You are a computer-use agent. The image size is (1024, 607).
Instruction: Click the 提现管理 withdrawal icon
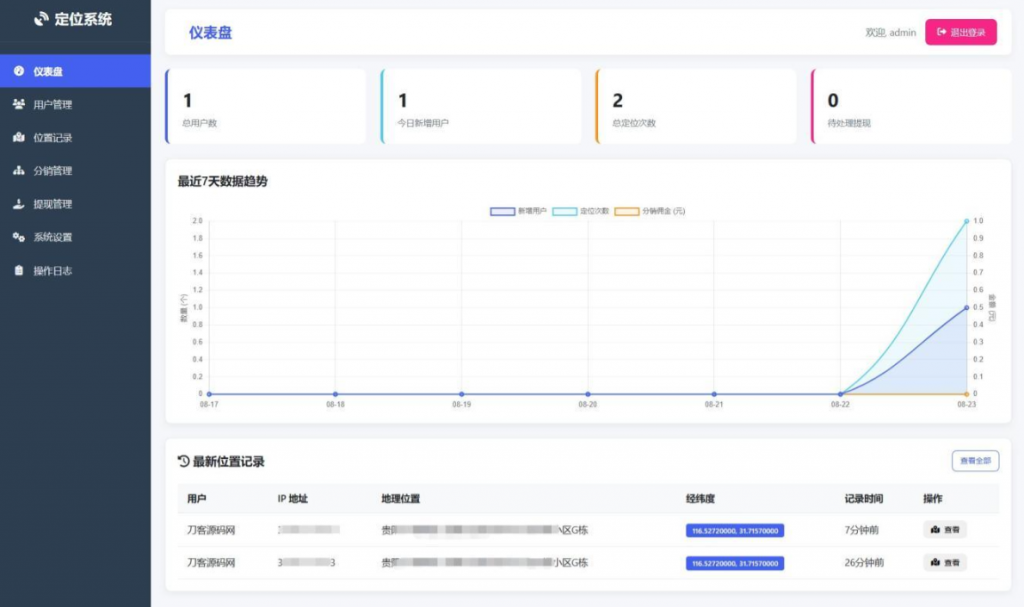coord(19,204)
